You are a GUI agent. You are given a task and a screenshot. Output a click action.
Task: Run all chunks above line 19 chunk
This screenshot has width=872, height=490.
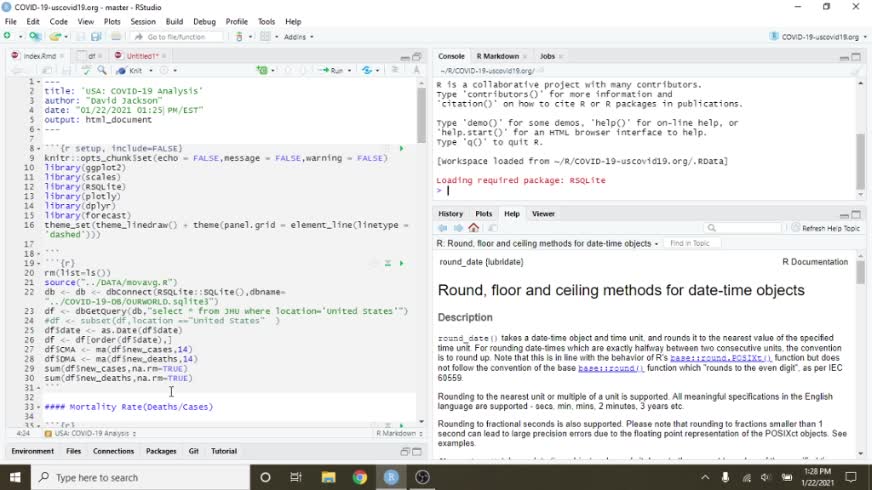click(388, 263)
